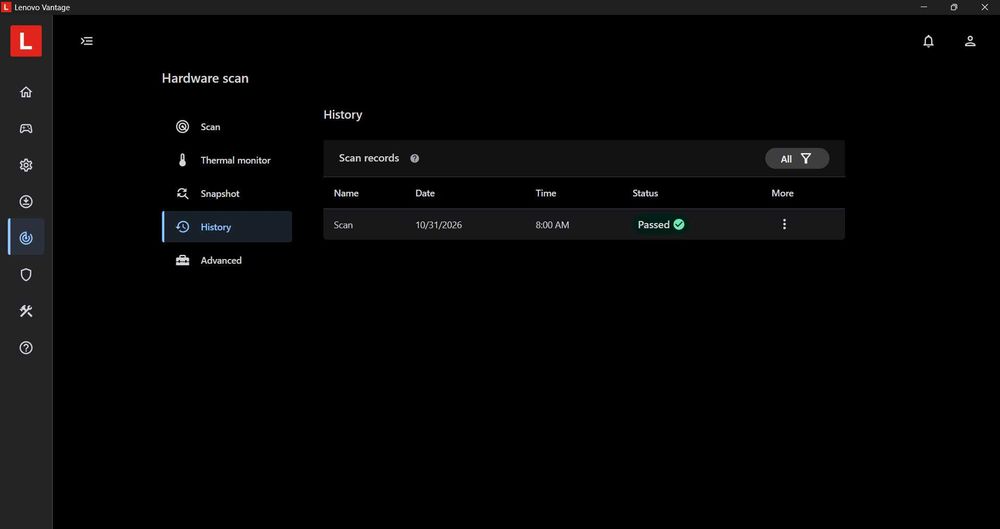Click the Passed status label
1000x529 pixels.
click(654, 225)
